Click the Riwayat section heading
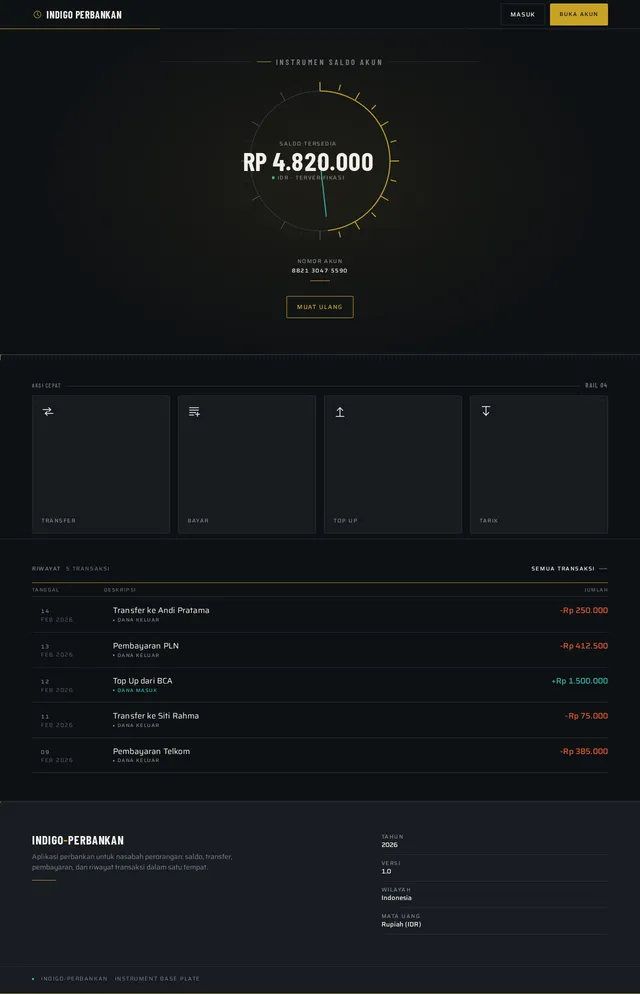640x994 pixels. pyautogui.click(x=46, y=569)
